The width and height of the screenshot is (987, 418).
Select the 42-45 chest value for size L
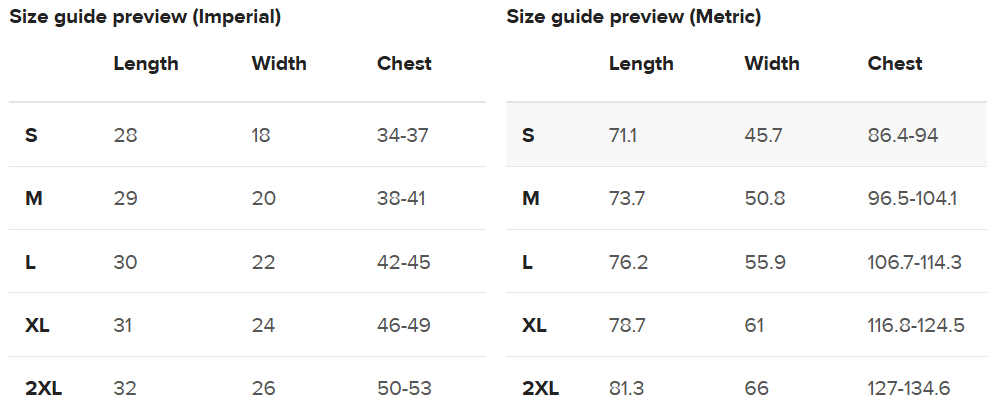tap(403, 262)
